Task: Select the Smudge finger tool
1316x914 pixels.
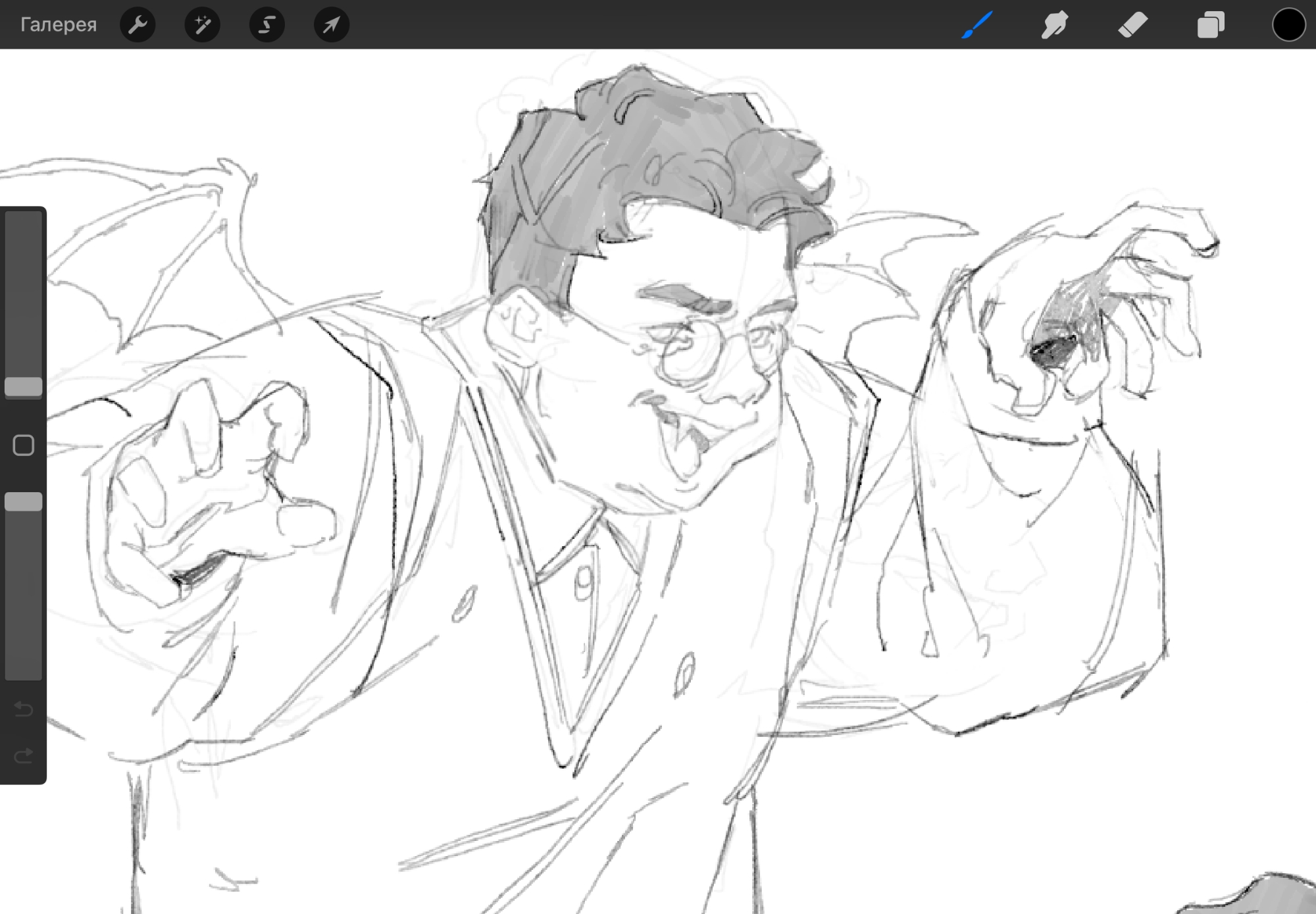Action: tap(1055, 25)
